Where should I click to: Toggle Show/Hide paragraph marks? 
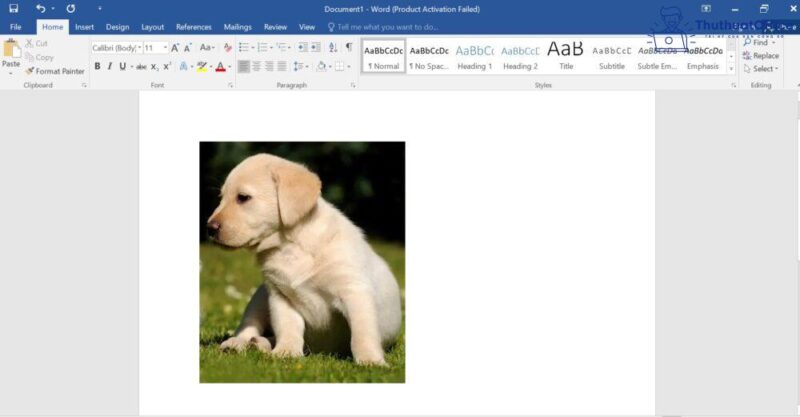point(349,47)
